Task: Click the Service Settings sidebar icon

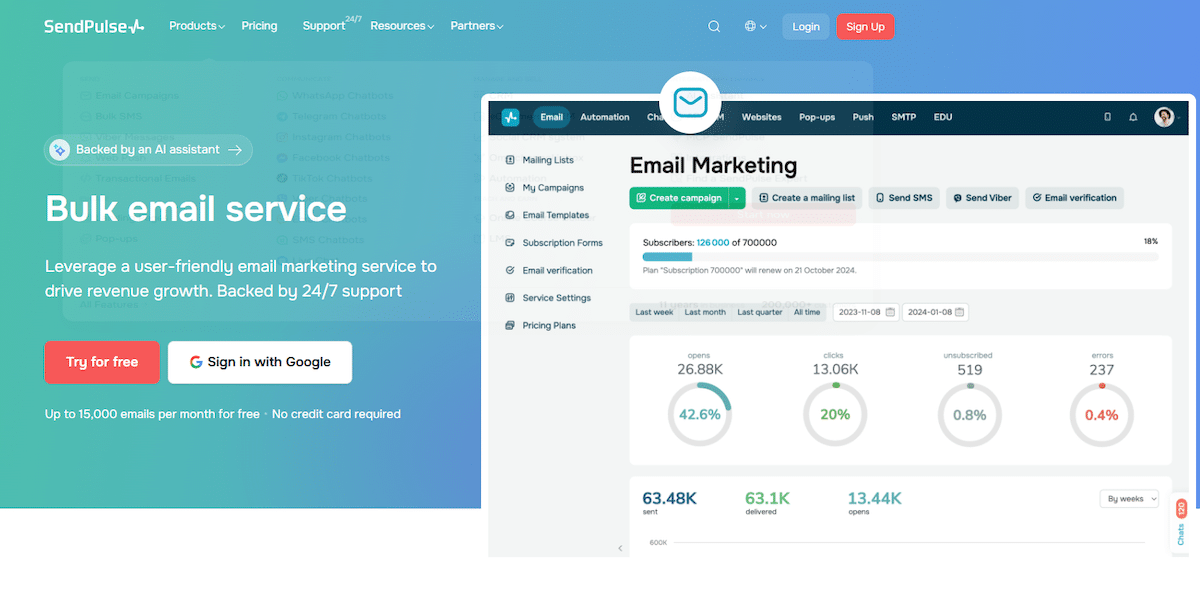Action: (x=510, y=298)
